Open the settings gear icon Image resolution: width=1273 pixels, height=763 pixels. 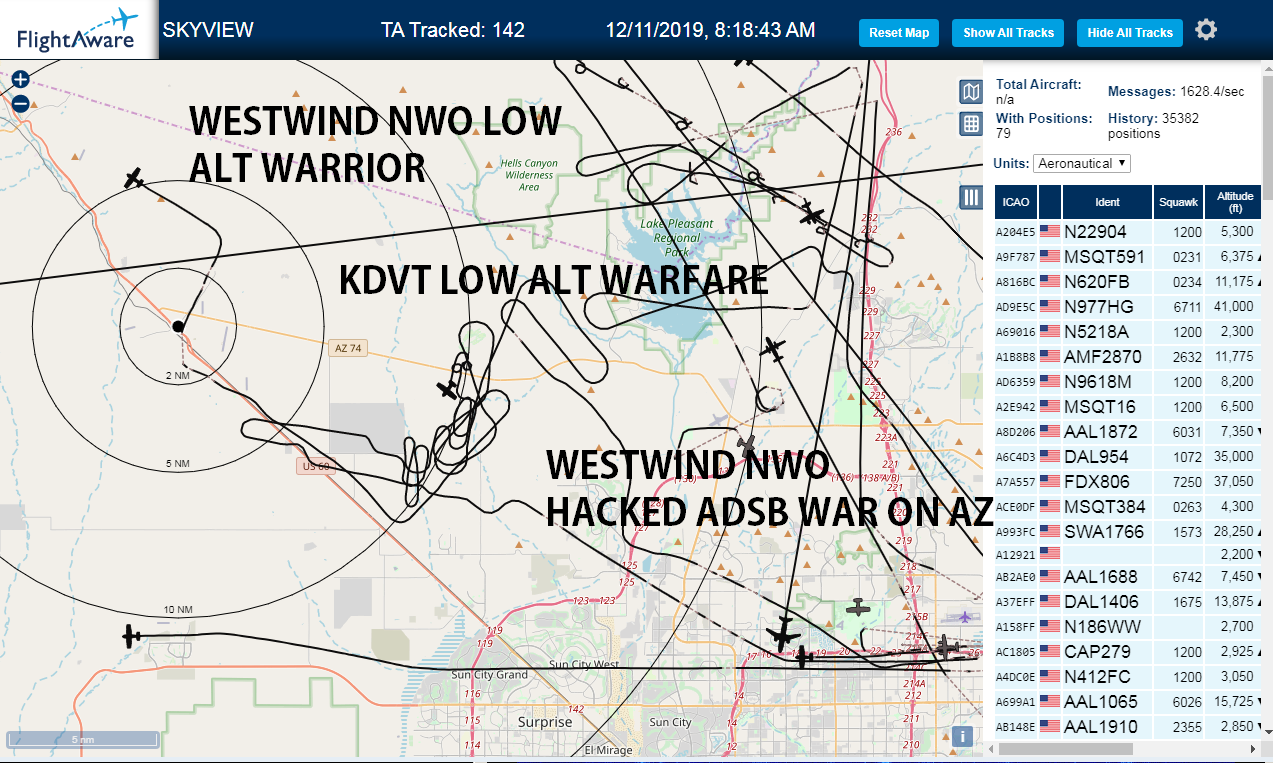point(1206,30)
